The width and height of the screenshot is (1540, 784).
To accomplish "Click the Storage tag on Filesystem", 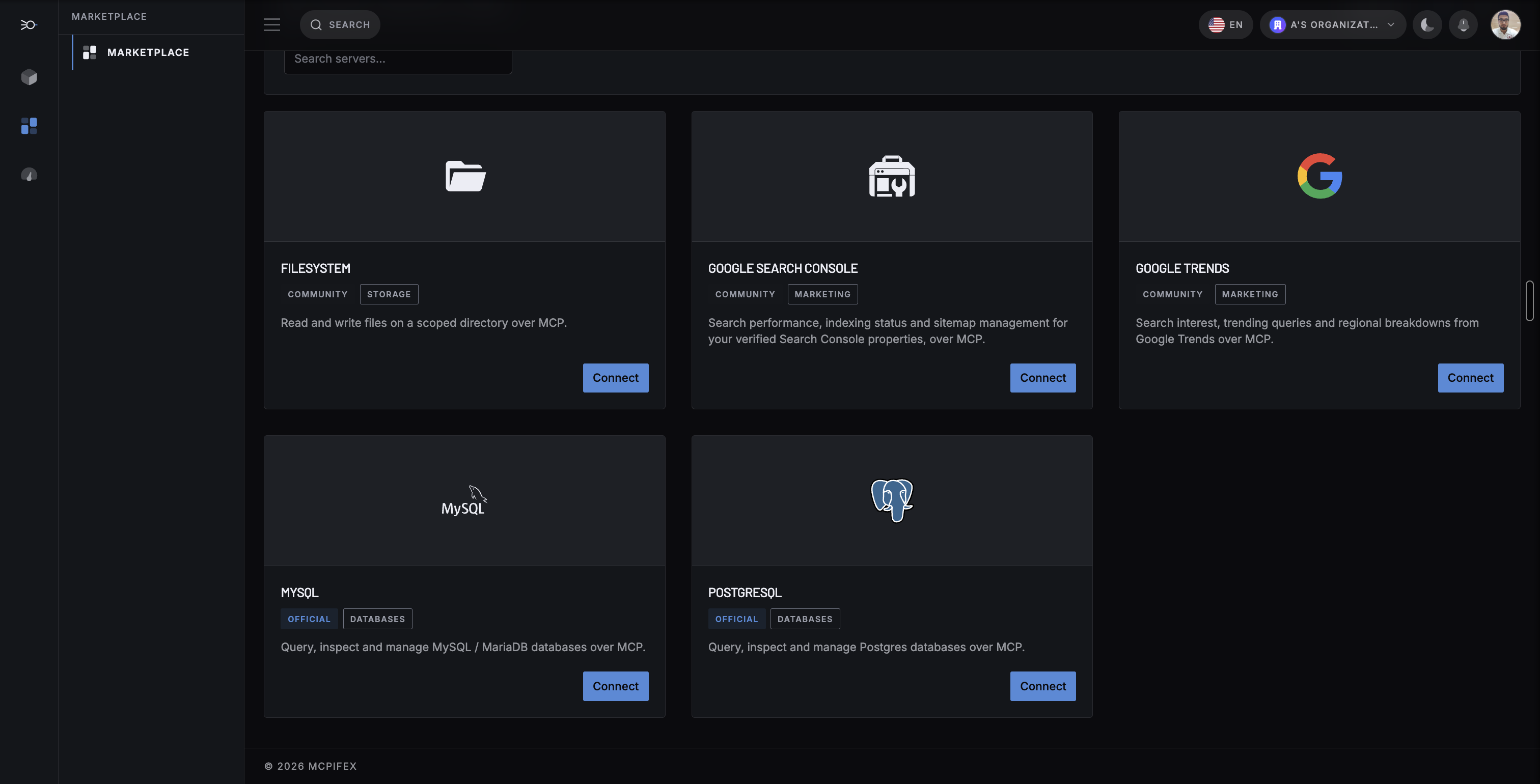I will (x=389, y=294).
